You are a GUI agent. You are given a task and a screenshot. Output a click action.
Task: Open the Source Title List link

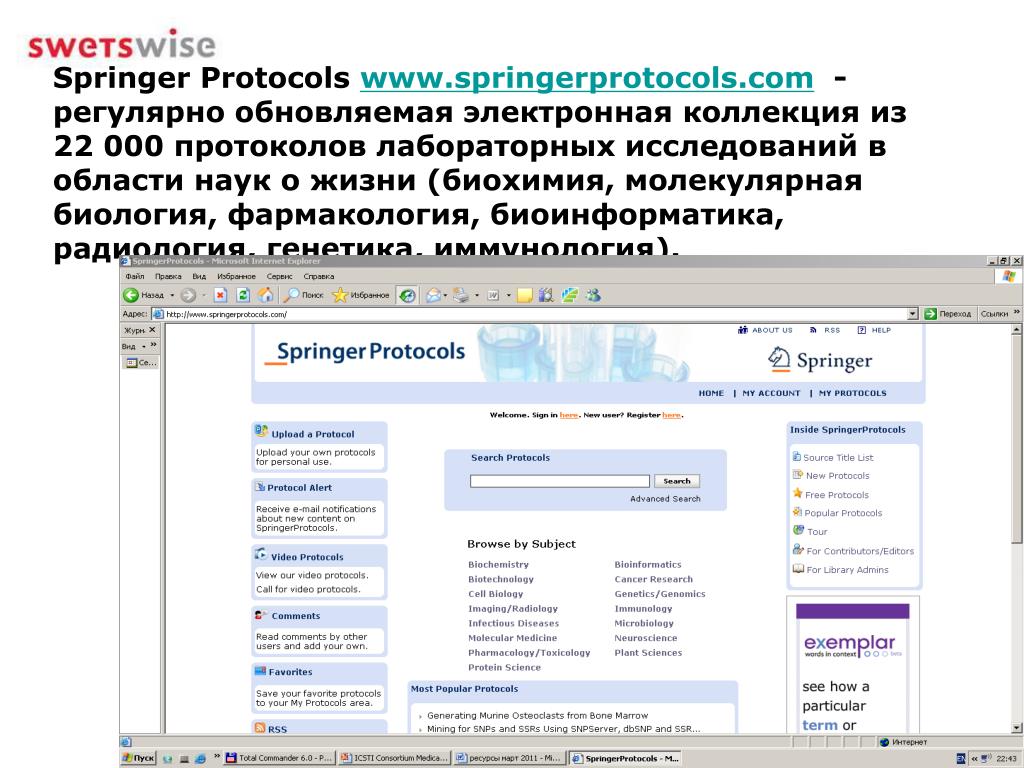click(838, 457)
